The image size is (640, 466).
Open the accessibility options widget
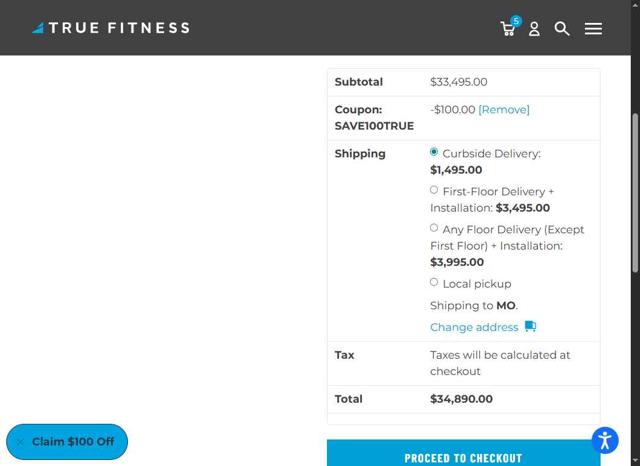[x=605, y=440]
